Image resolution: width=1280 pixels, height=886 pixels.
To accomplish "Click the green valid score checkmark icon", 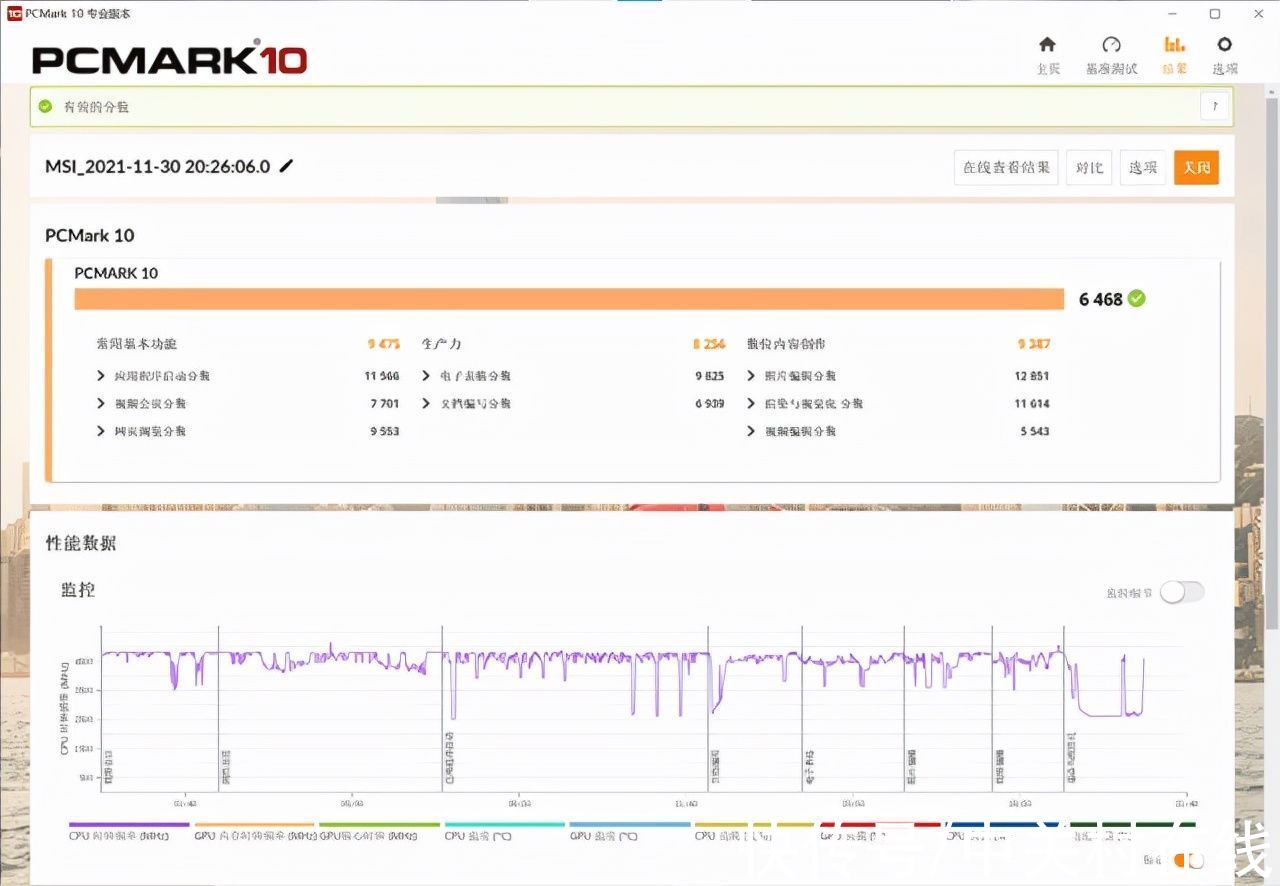I will click(45, 106).
